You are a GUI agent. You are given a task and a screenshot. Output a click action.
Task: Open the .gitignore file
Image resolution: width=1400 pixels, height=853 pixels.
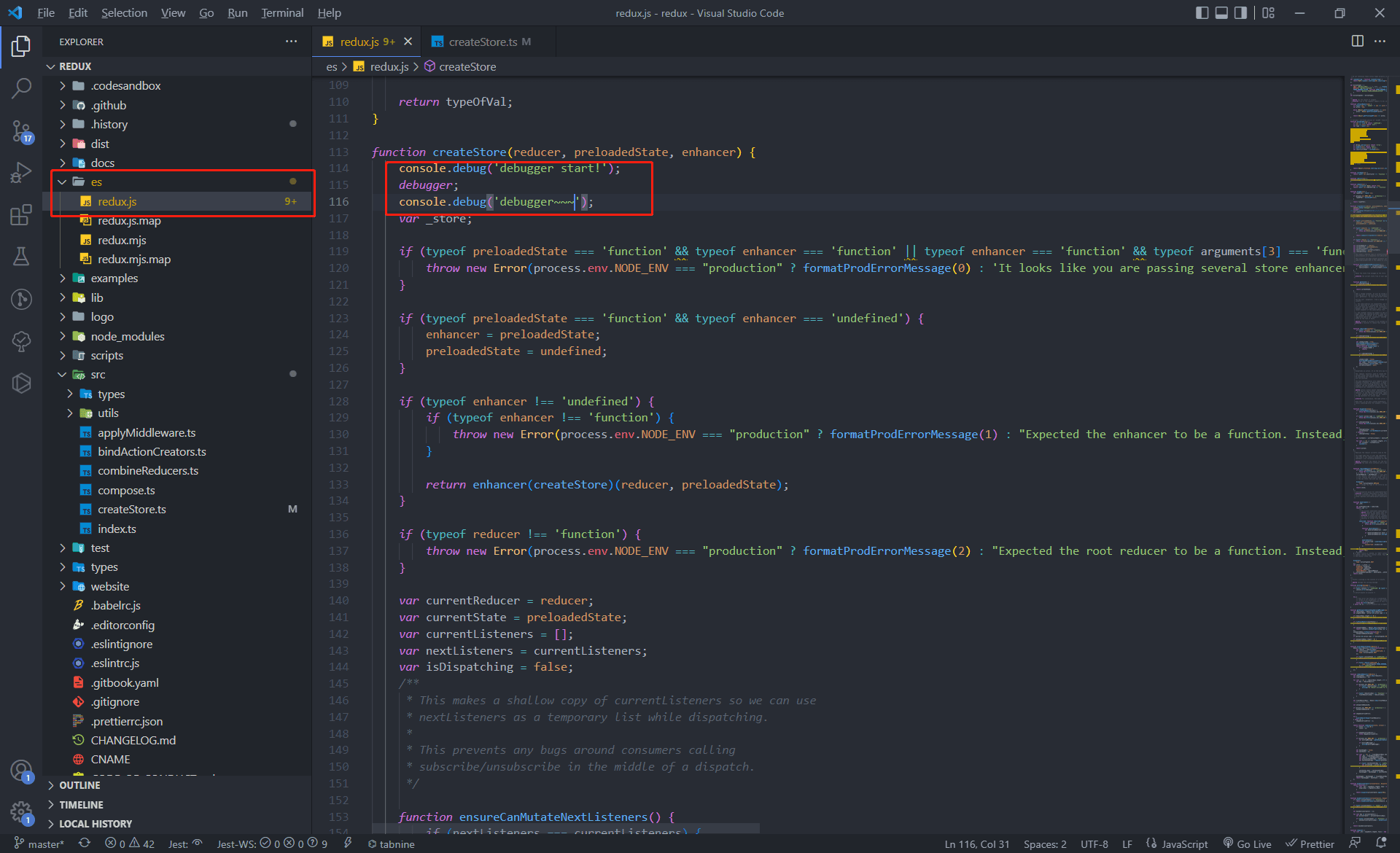point(177,701)
